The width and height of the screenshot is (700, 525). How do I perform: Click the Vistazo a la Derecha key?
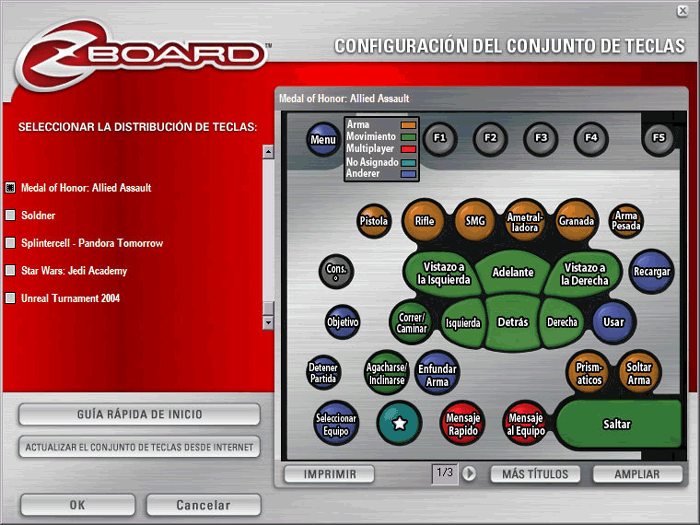click(584, 273)
